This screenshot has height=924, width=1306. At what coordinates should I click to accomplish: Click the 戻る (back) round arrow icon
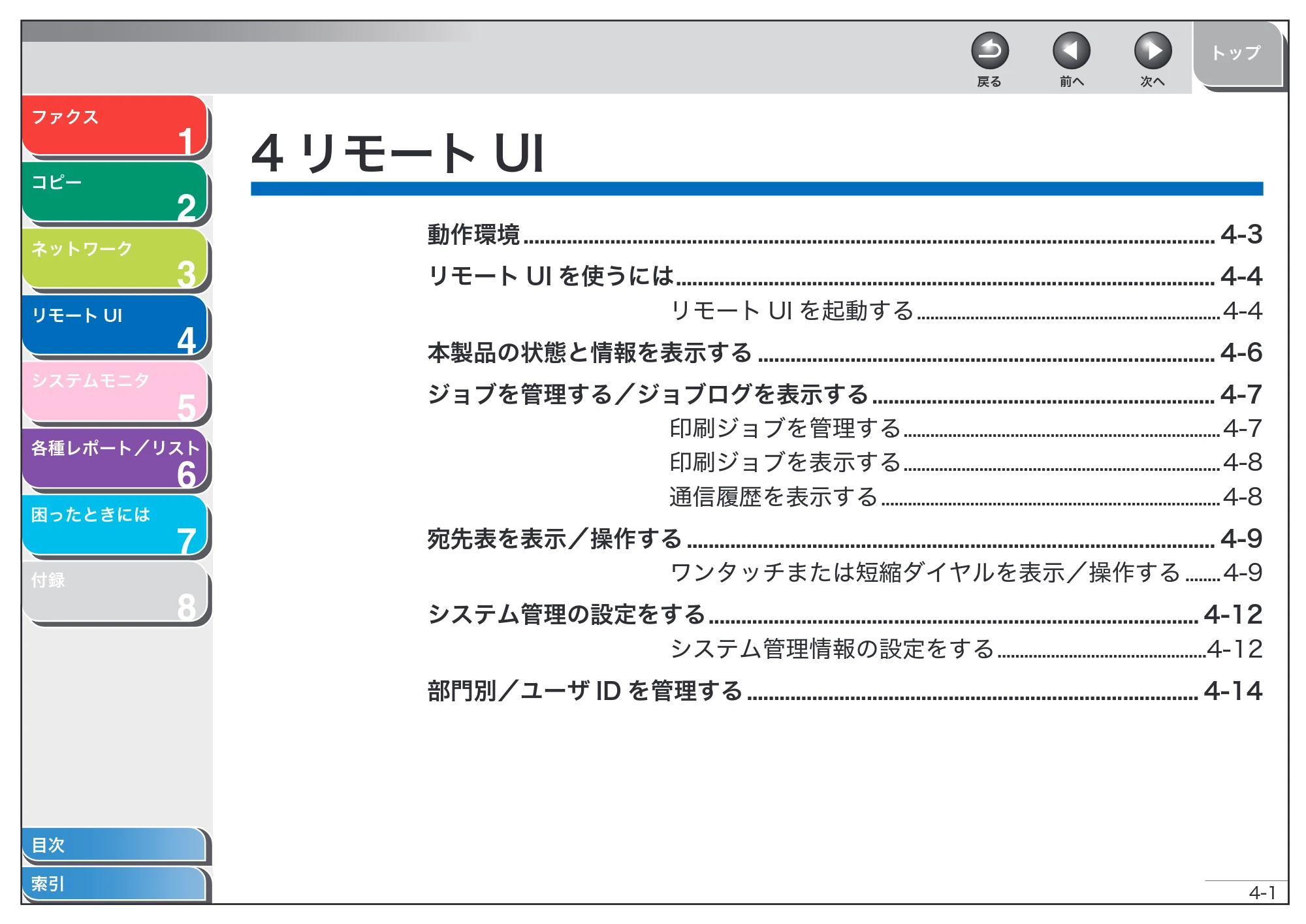(x=989, y=51)
